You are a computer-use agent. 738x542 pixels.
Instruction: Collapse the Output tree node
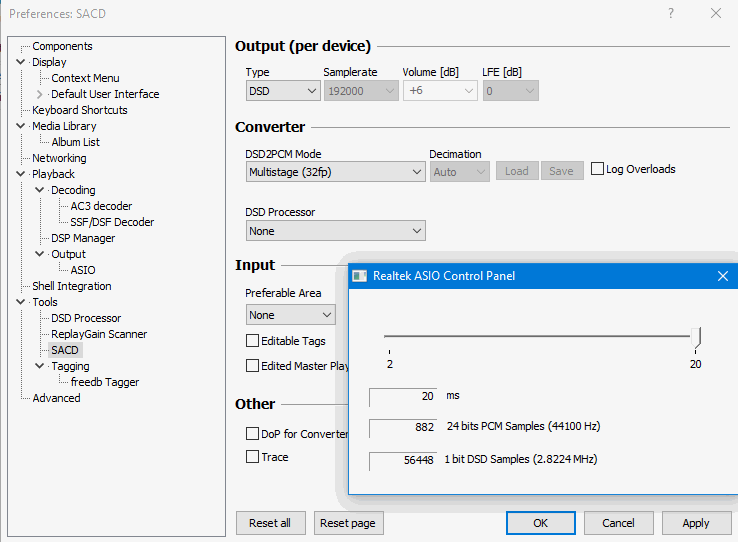[x=40, y=254]
